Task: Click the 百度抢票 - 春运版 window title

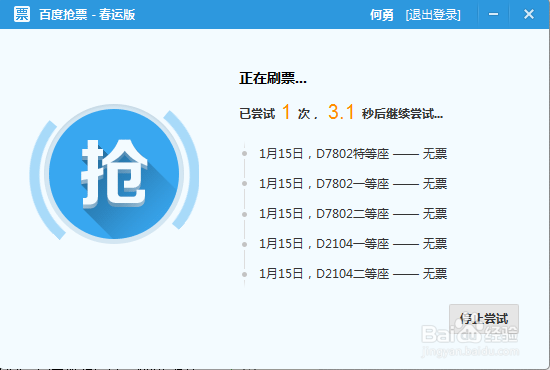Action: pos(87,15)
